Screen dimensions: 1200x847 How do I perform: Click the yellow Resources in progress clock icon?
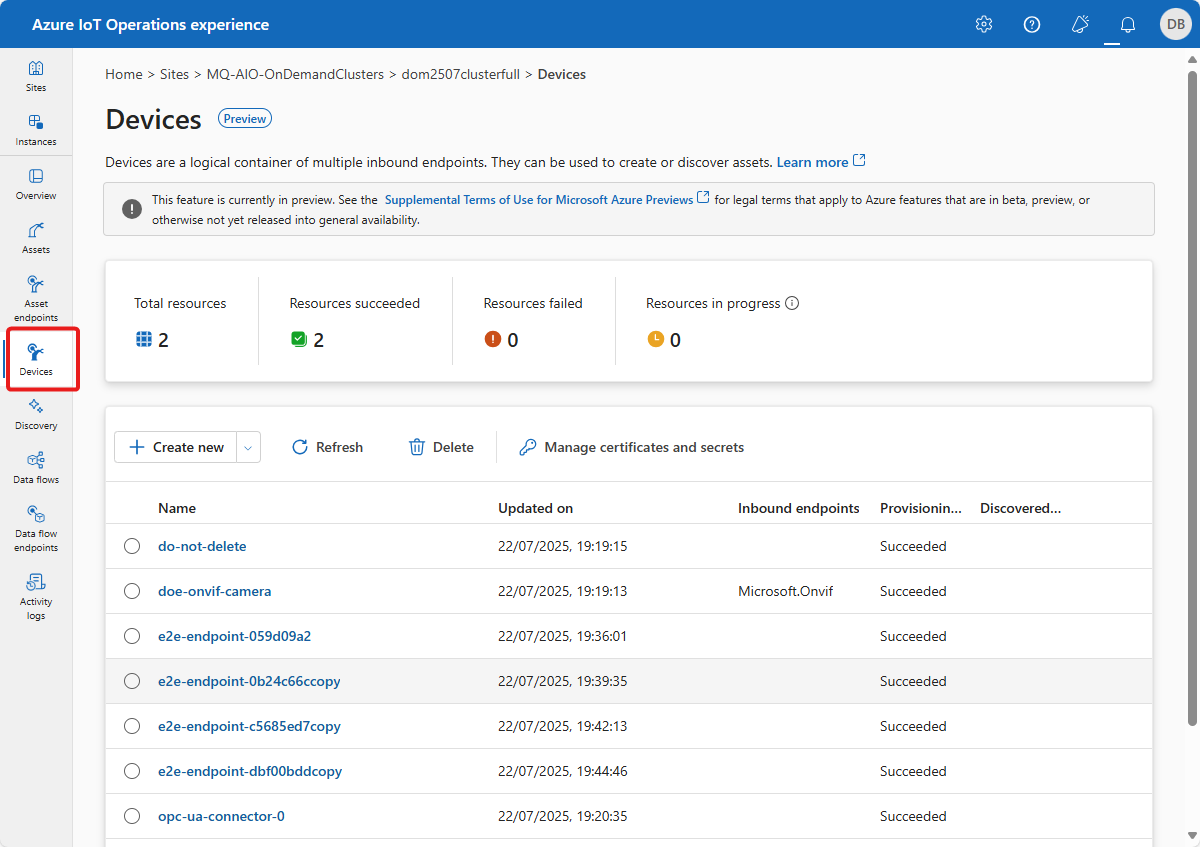pyautogui.click(x=655, y=340)
